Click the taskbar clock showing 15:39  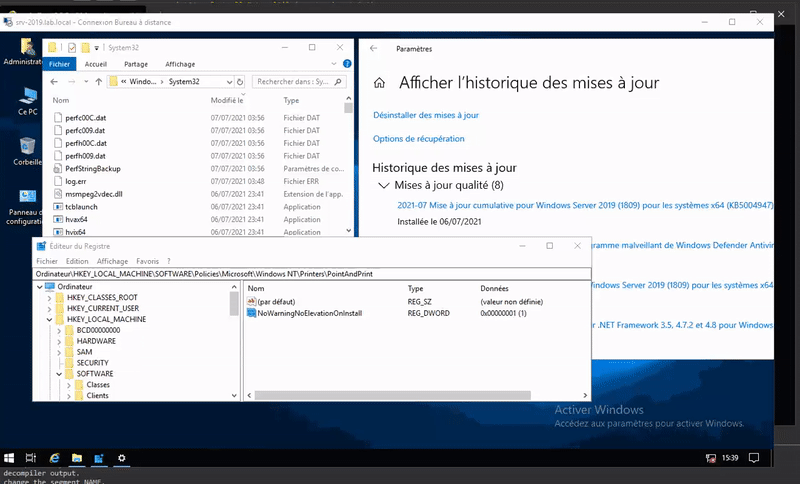pyautogui.click(x=730, y=458)
